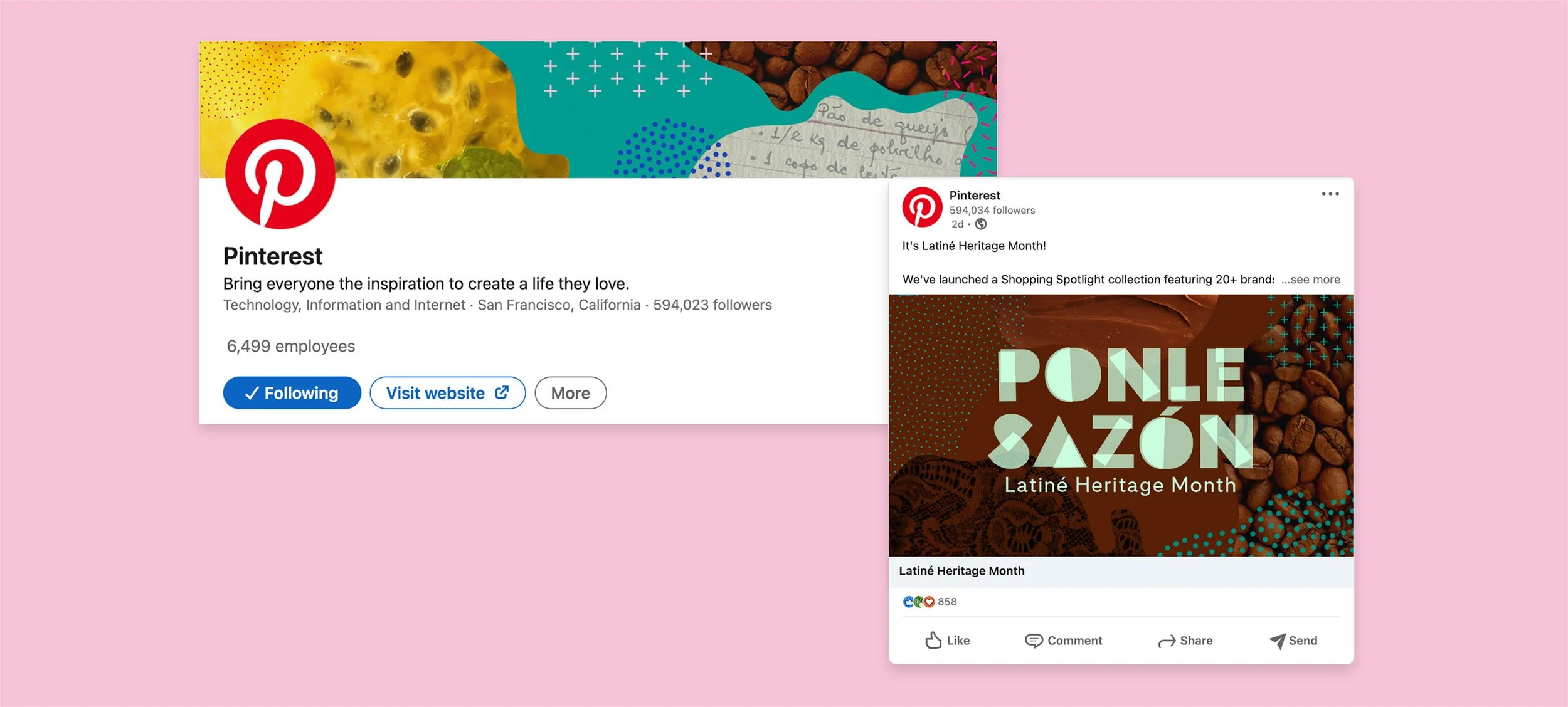
Task: Open the More options dropdown
Action: (x=570, y=393)
